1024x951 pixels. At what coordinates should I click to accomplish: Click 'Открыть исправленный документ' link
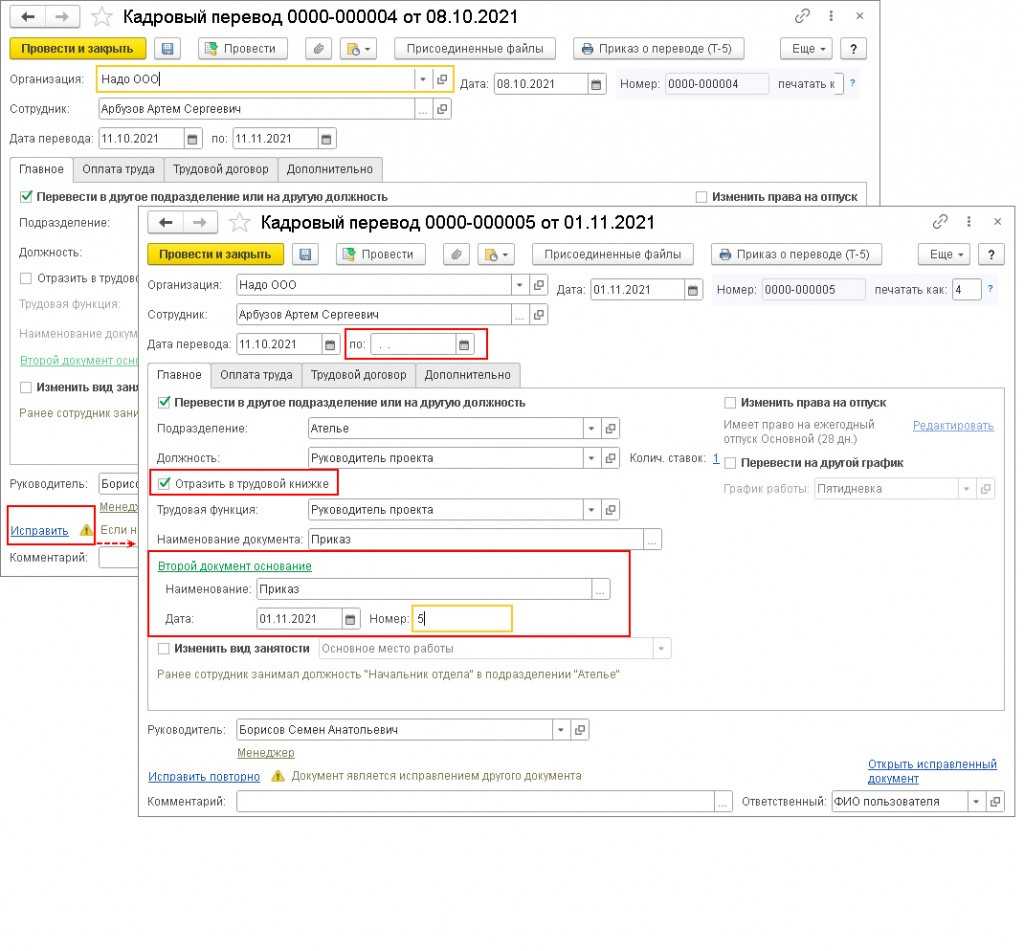pos(931,771)
